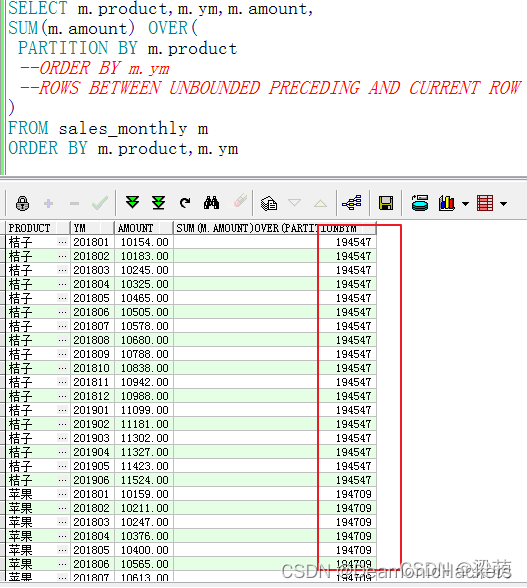Select the amount cell 10578.00

point(144,326)
